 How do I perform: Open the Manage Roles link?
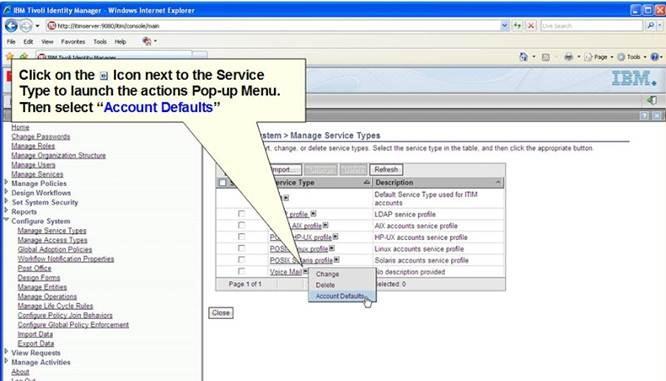pos(33,146)
